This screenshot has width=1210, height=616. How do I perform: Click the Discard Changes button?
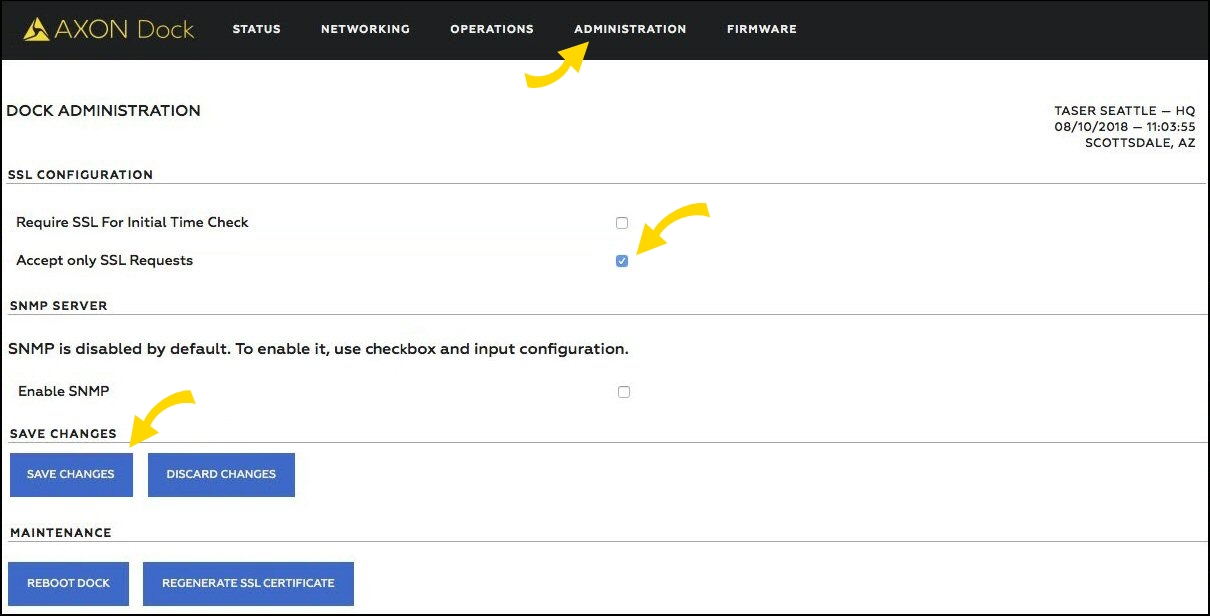221,474
